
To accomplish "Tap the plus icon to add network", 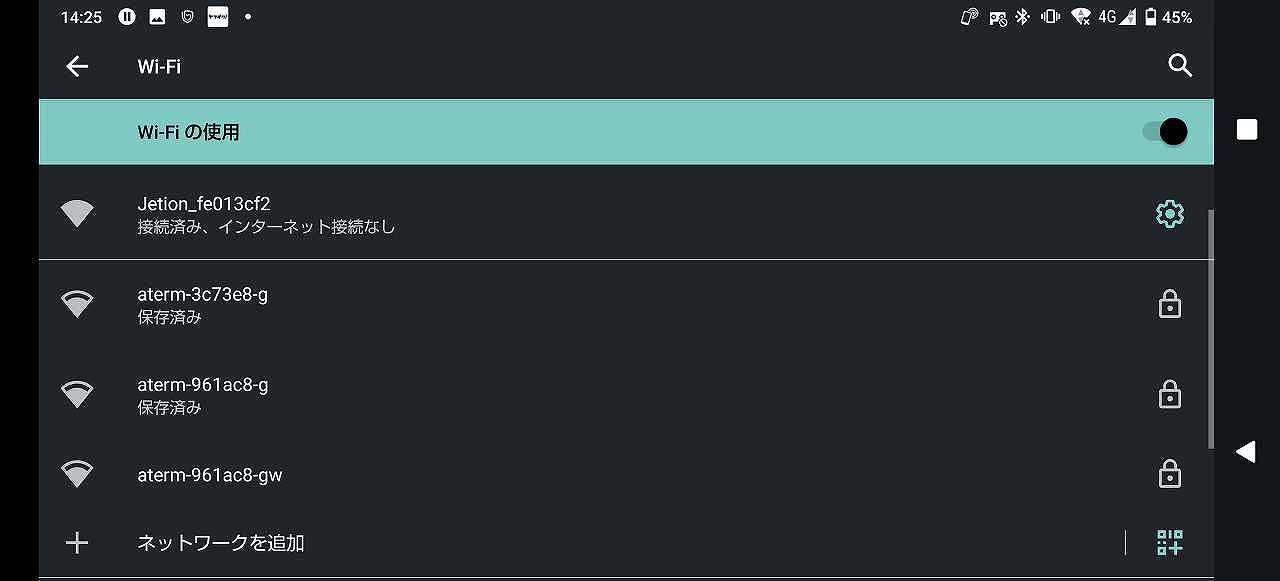I will [x=77, y=543].
